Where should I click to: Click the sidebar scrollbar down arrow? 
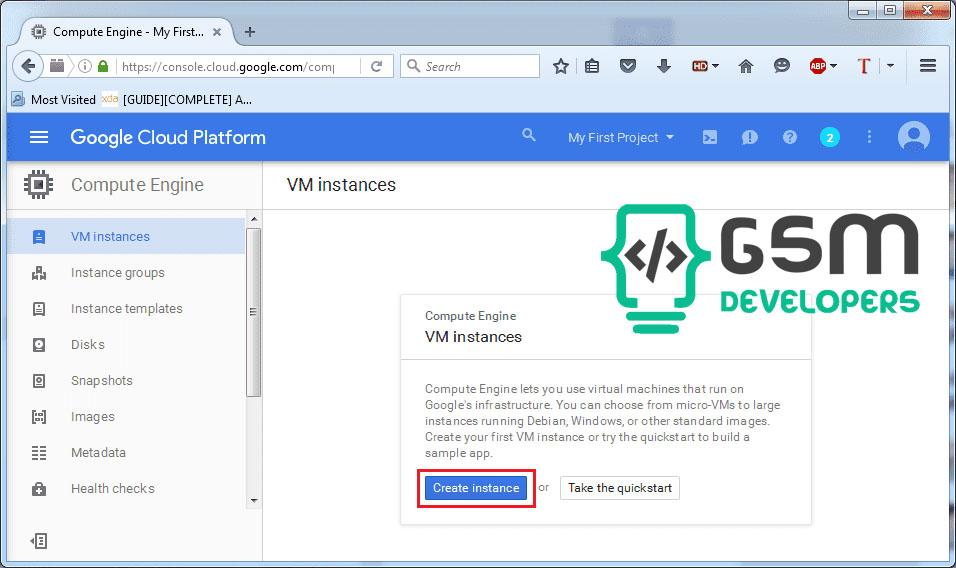point(254,501)
